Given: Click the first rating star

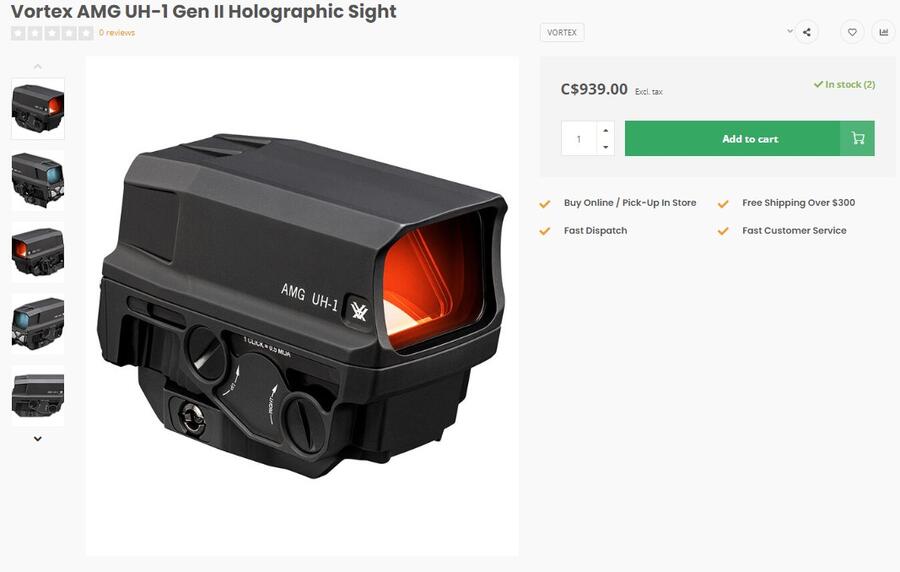Looking at the screenshot, I should tap(18, 33).
